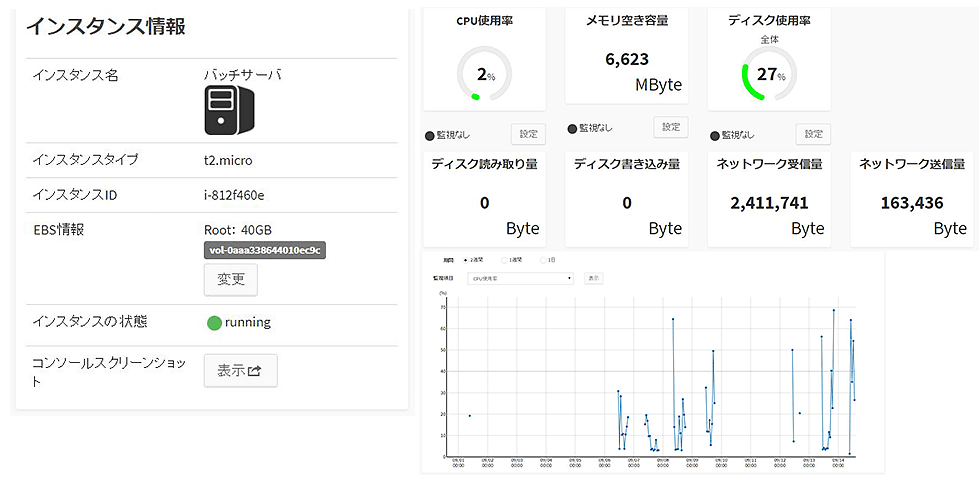Viewport: 980px width, 480px height.
Task: Click 設定 button below メモリ空き容量 card
Action: (x=670, y=127)
